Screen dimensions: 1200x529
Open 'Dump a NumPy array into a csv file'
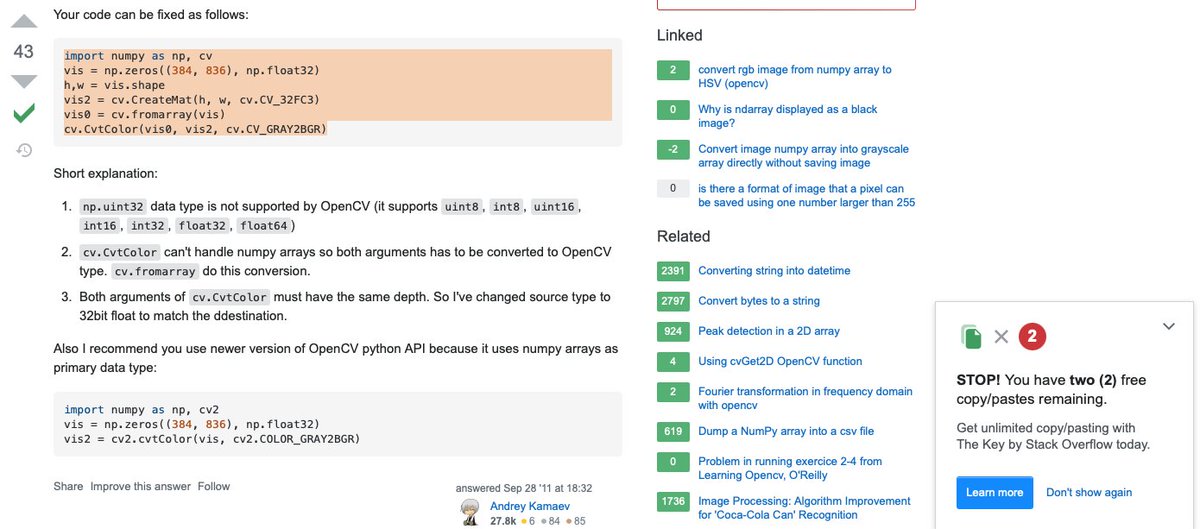(x=786, y=431)
